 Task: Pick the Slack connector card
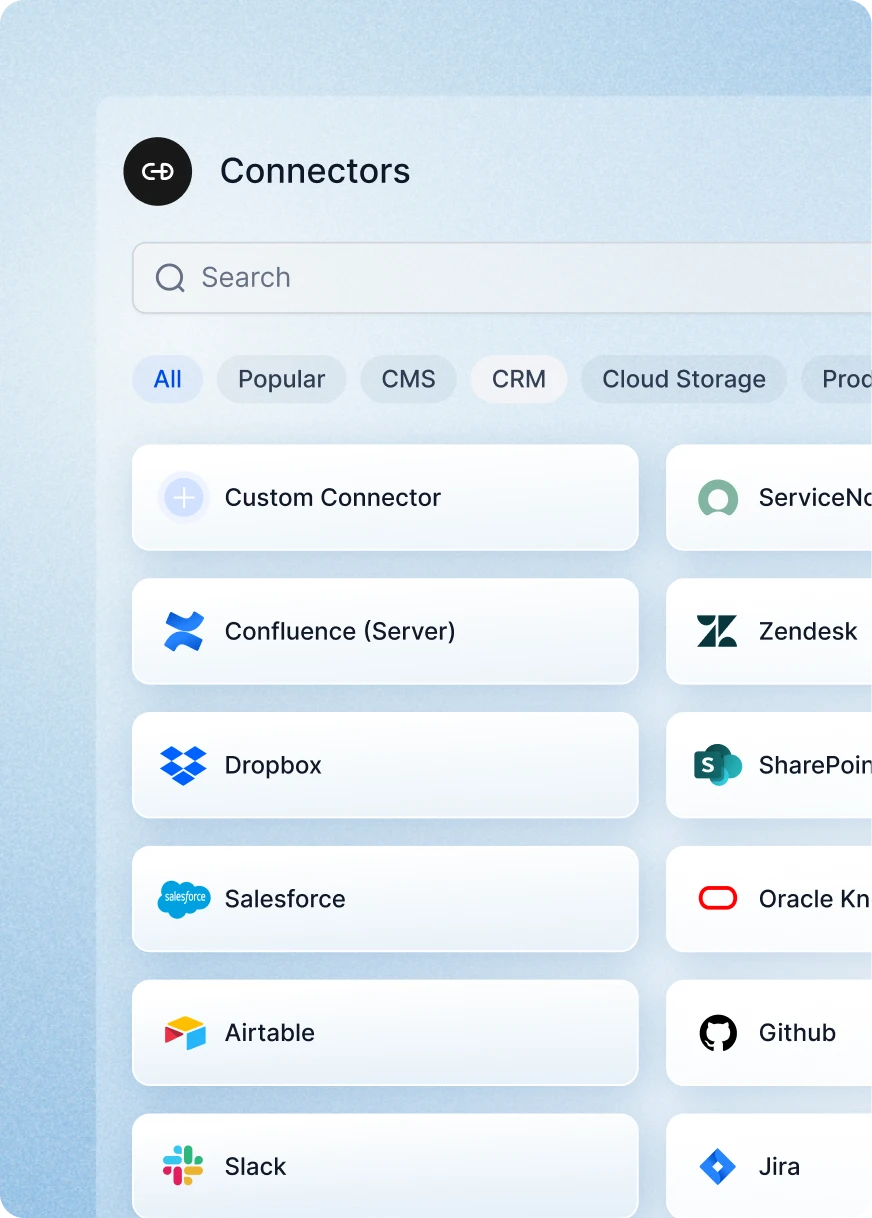coord(385,1167)
